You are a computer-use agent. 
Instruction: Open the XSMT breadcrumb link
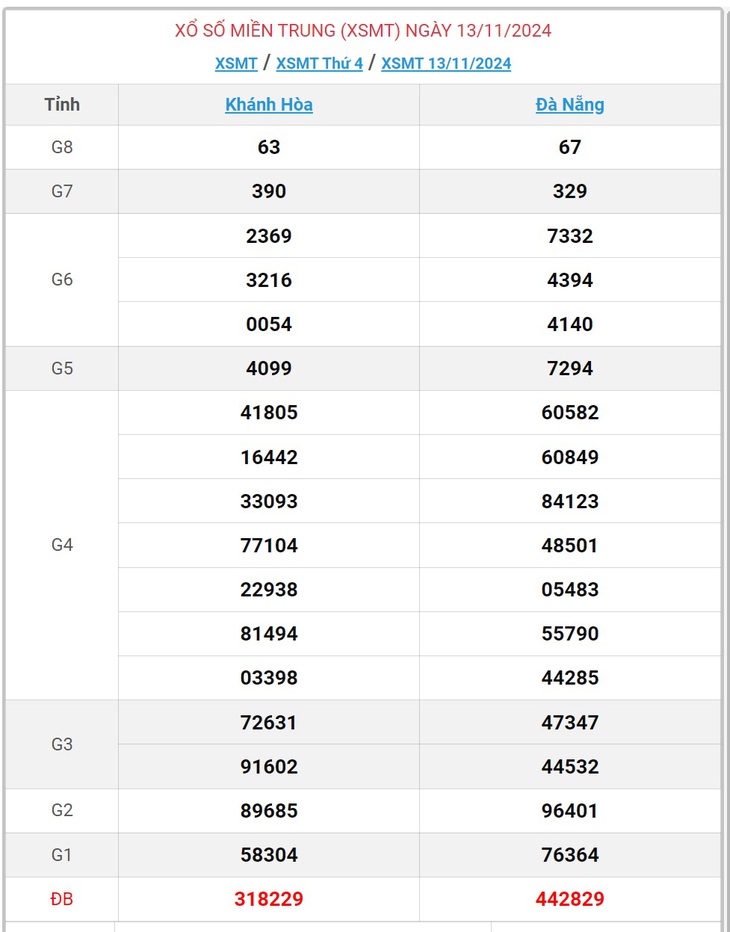(236, 64)
